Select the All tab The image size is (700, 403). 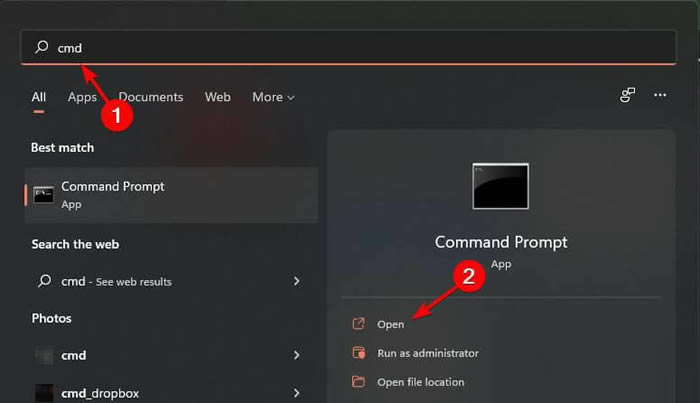39,97
